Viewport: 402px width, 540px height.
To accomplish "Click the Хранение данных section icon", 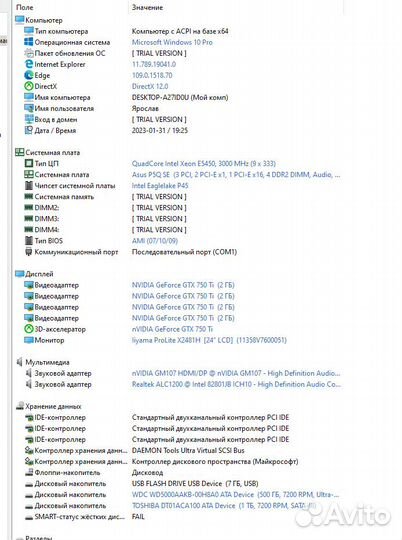I will (20, 406).
